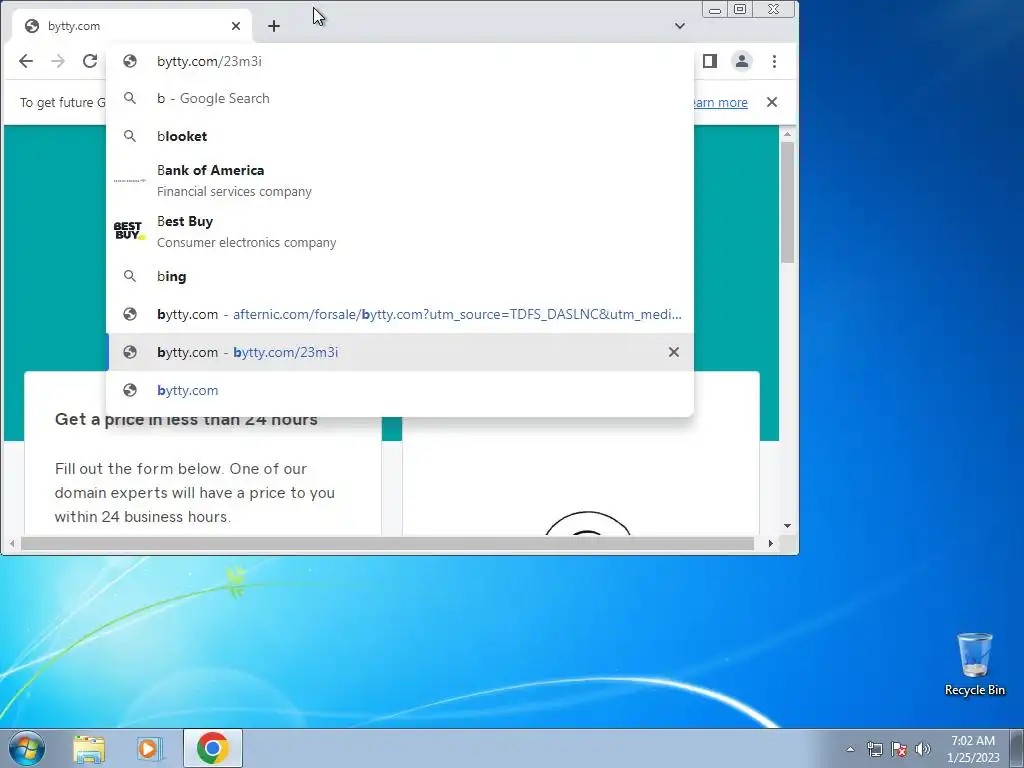Open the Recycle Bin desktop icon

[x=974, y=664]
